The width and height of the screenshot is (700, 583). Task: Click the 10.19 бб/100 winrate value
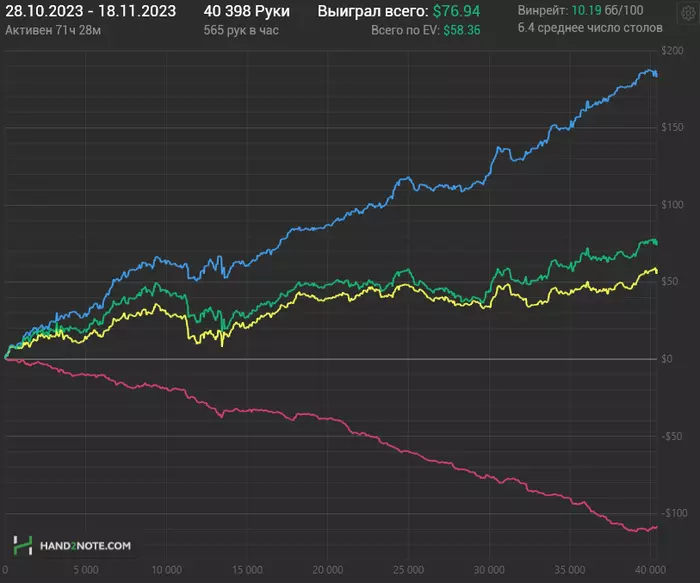pos(608,10)
